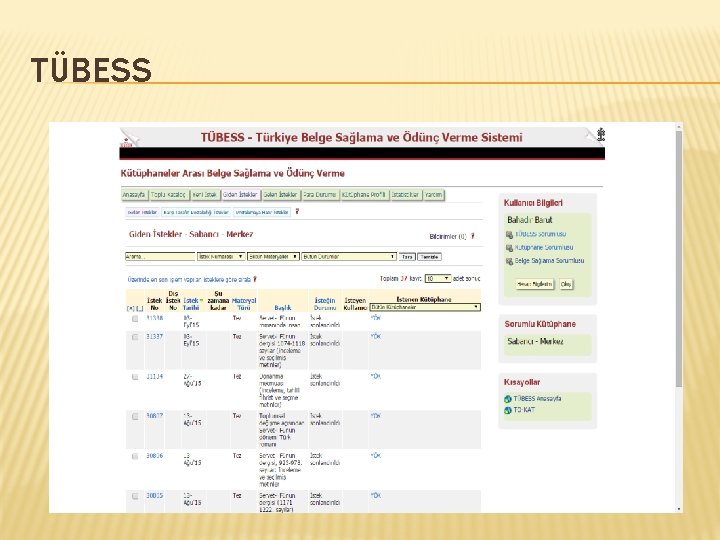The width and height of the screenshot is (720, 540).
Task: Click icon beside TÜBESS Sorumlusu
Action: click(509, 235)
